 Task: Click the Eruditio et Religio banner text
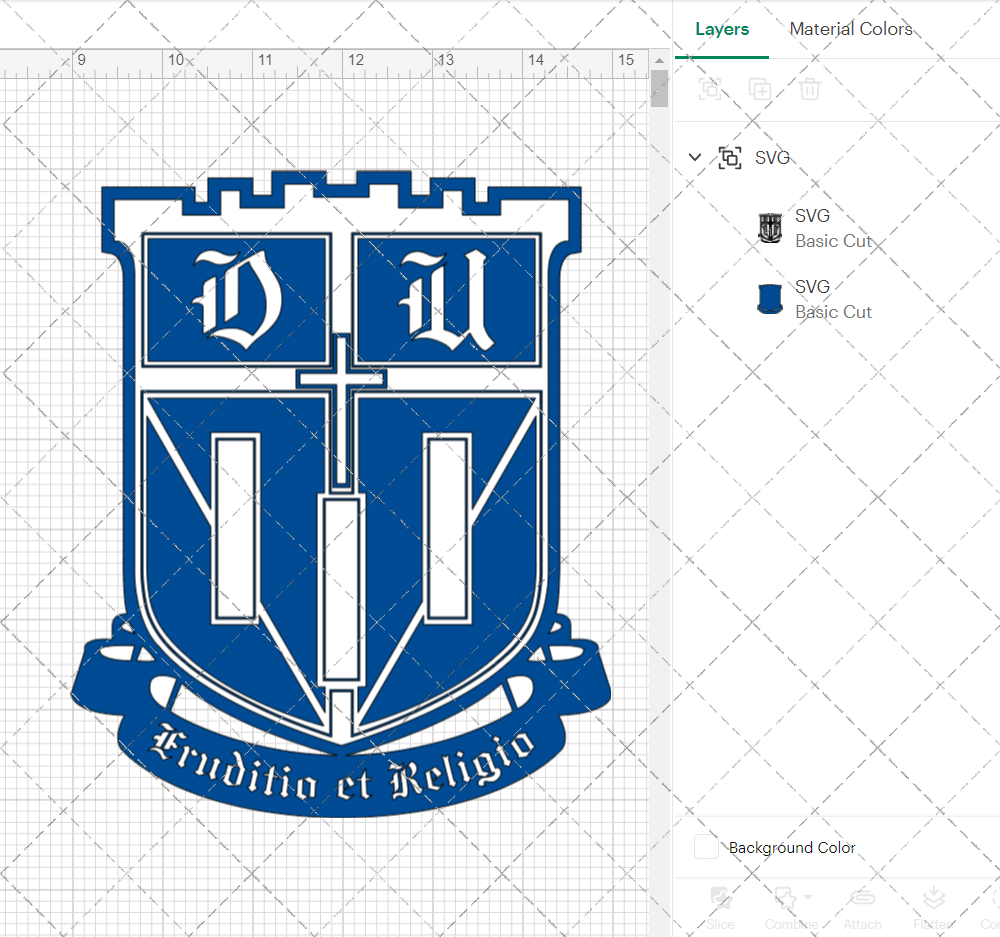342,762
